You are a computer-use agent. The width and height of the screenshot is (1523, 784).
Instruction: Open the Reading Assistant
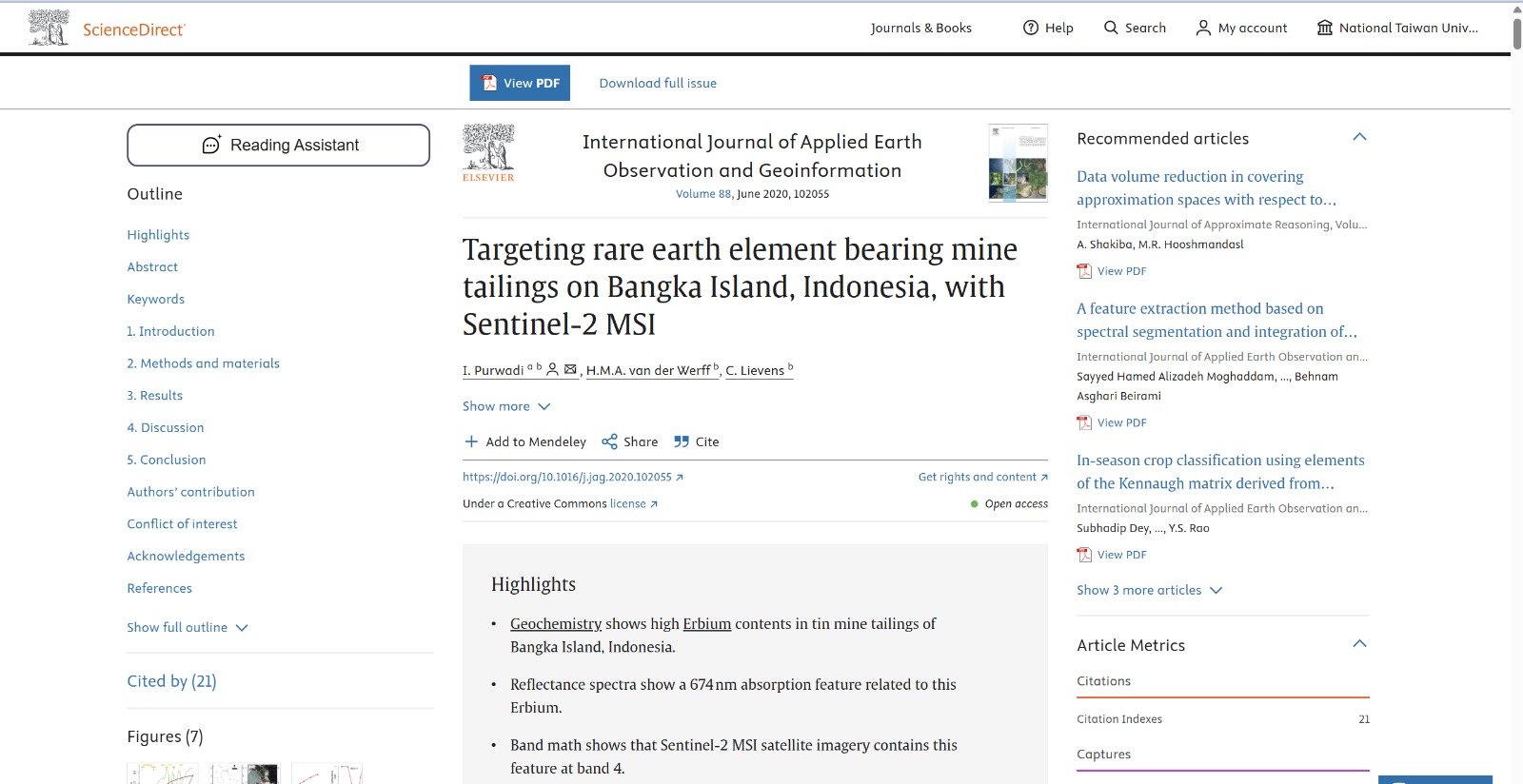pos(278,145)
